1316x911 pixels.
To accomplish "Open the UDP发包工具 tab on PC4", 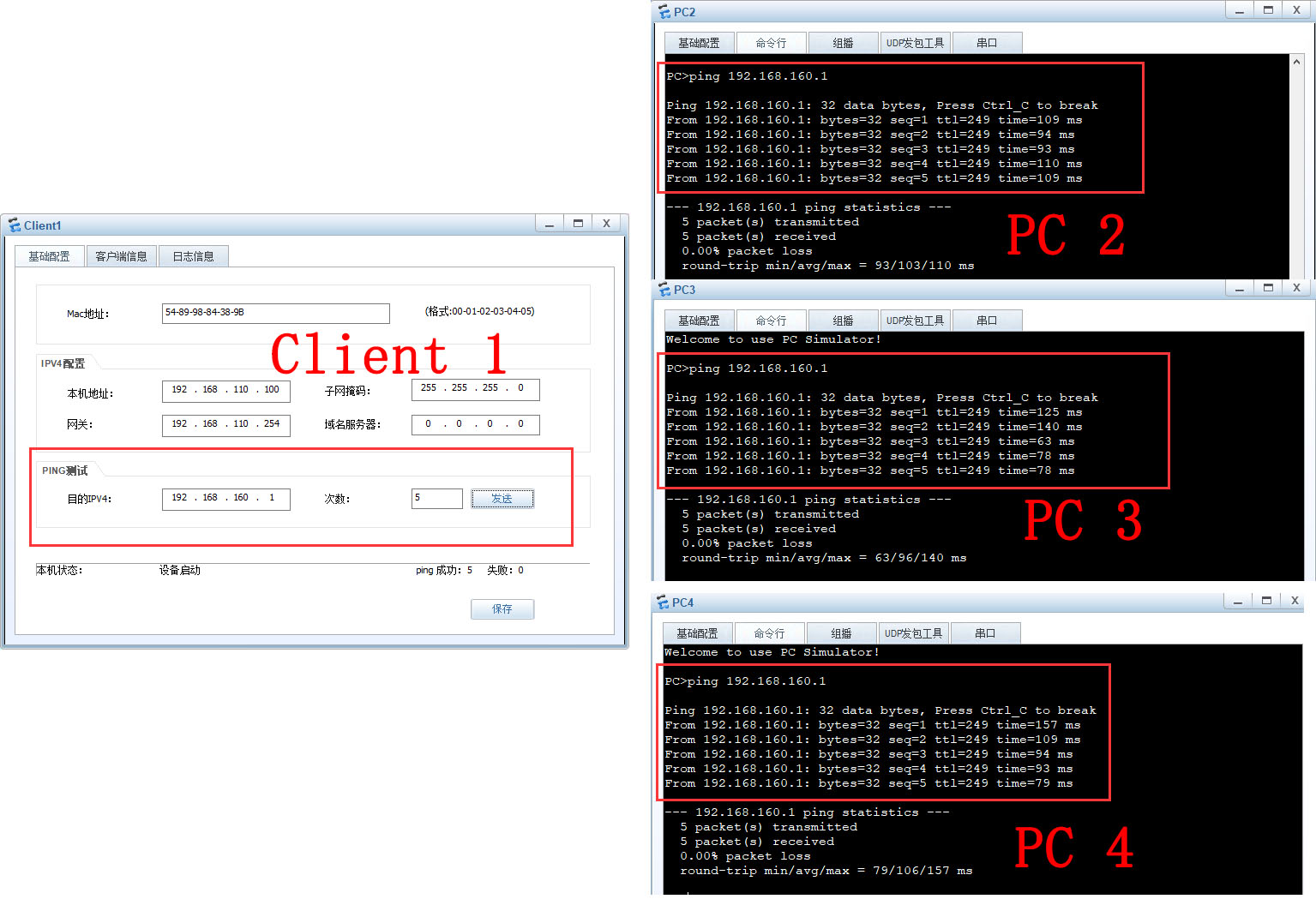I will click(914, 632).
